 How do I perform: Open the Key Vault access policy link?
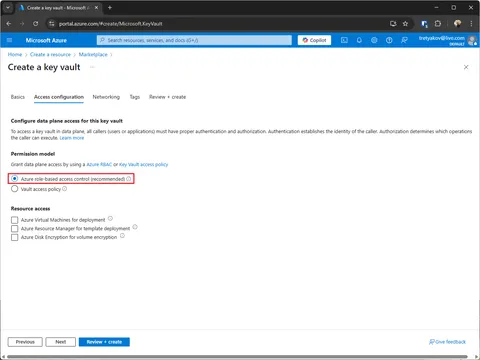pos(144,164)
